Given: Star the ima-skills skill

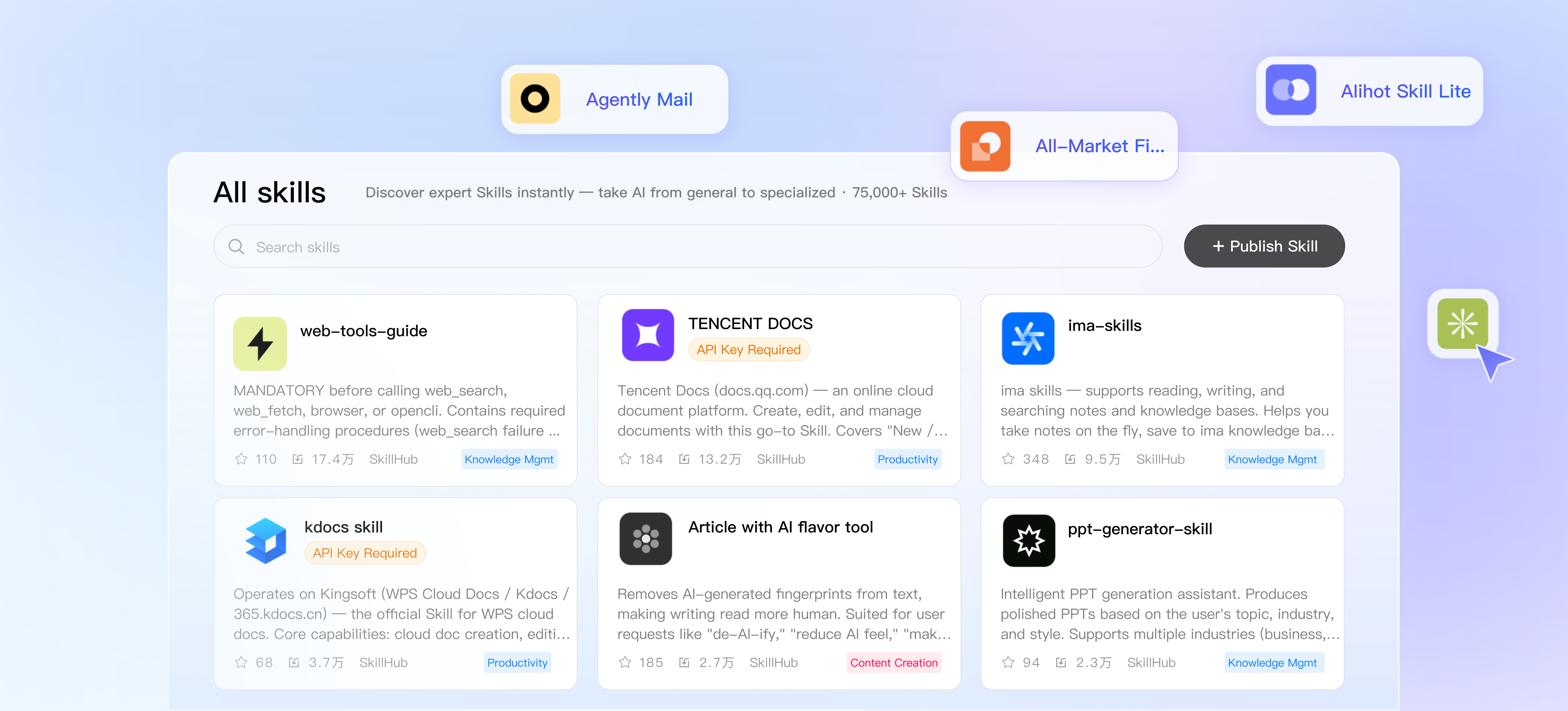Looking at the screenshot, I should 1008,459.
